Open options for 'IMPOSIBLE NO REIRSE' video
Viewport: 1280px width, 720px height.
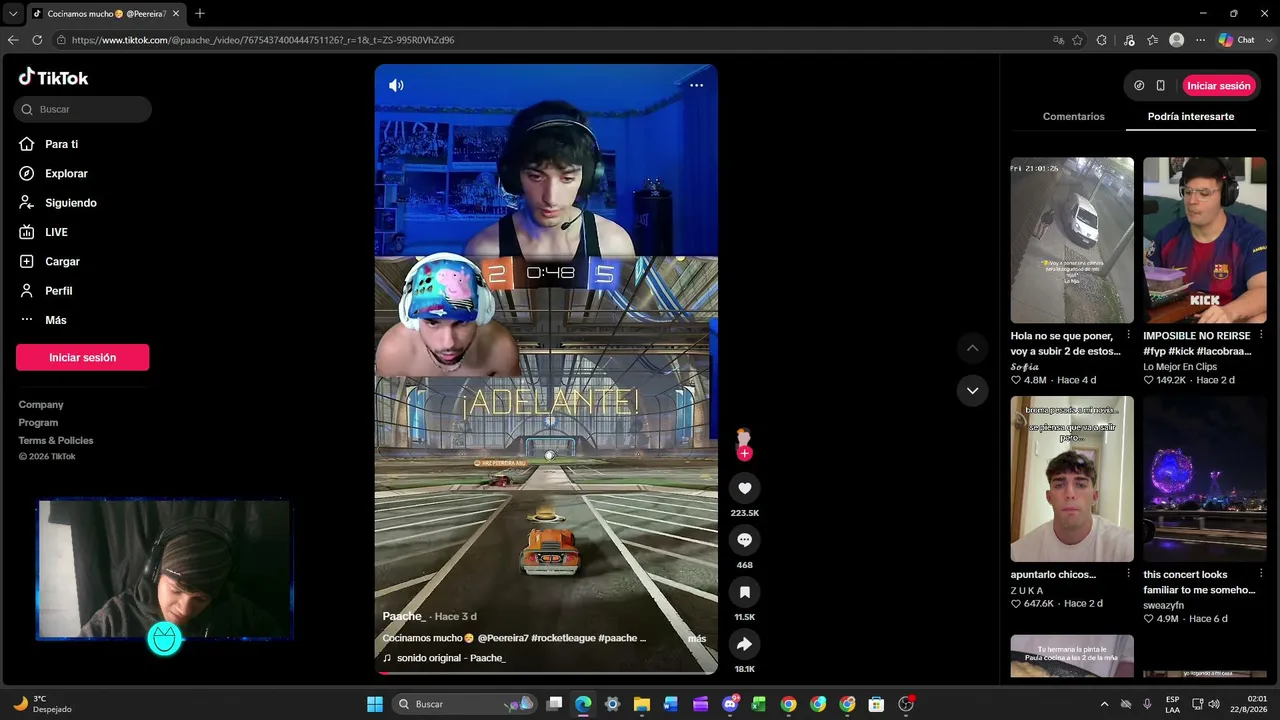point(1261,335)
